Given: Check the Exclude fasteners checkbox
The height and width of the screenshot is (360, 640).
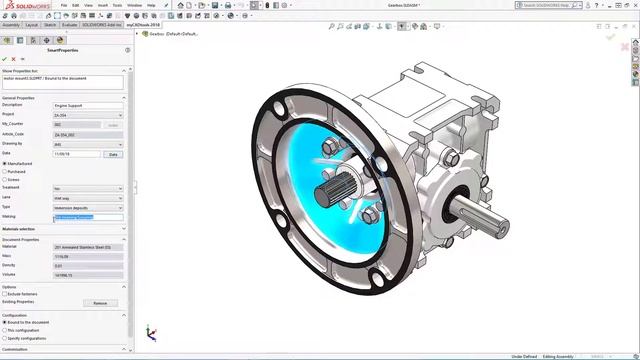Looking at the screenshot, I should (4, 294).
